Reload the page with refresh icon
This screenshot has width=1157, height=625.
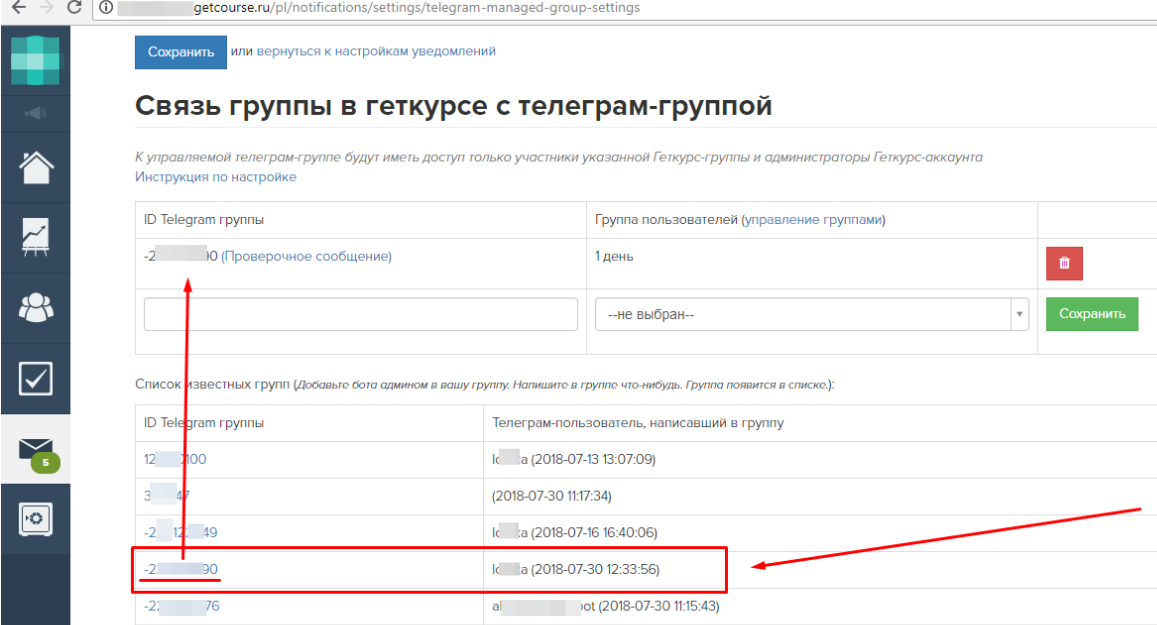74,7
